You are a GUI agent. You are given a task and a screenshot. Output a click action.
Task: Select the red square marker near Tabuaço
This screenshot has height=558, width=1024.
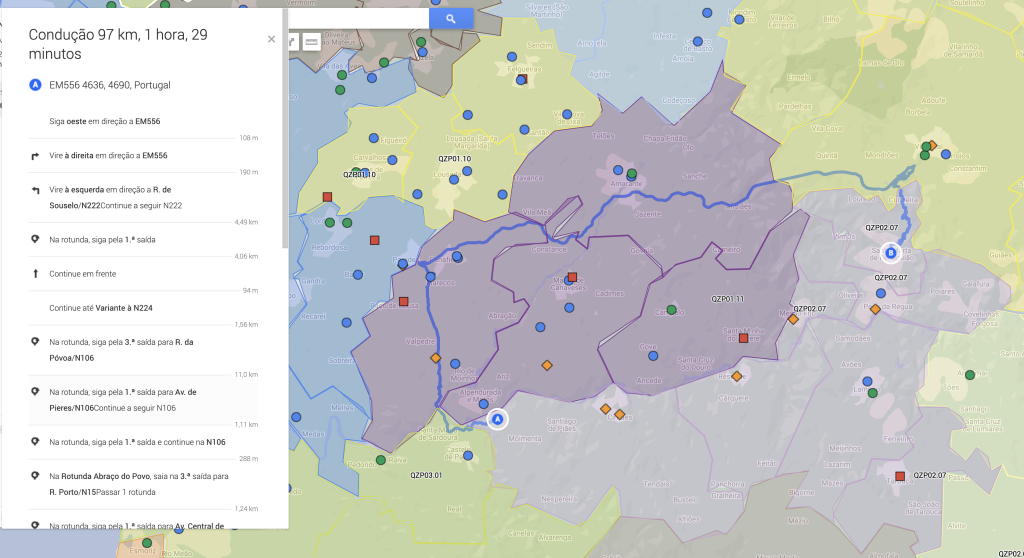900,476
